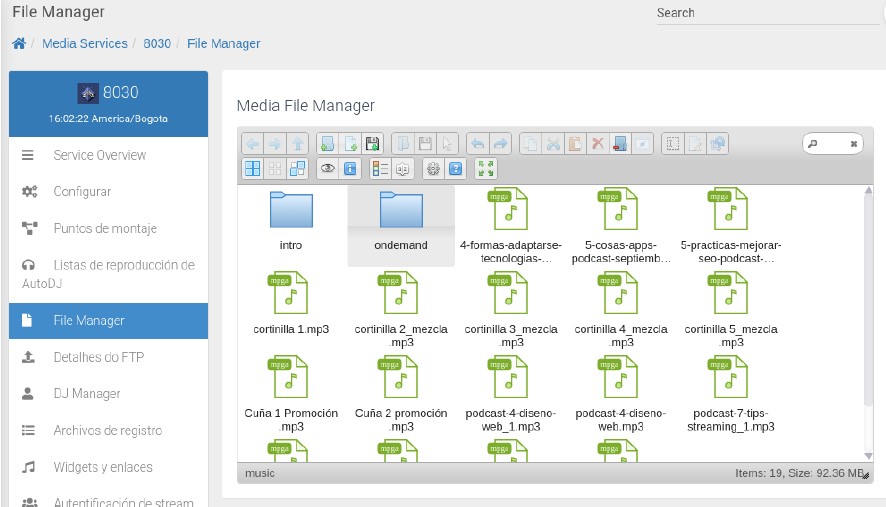Create a new folder from toolbar

click(327, 144)
